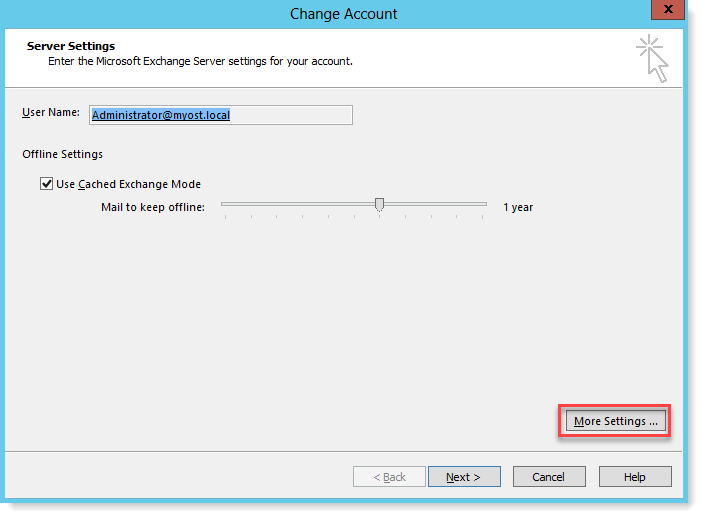Click the Offline Settings label
Screen dimensions: 703x518
pos(62,154)
